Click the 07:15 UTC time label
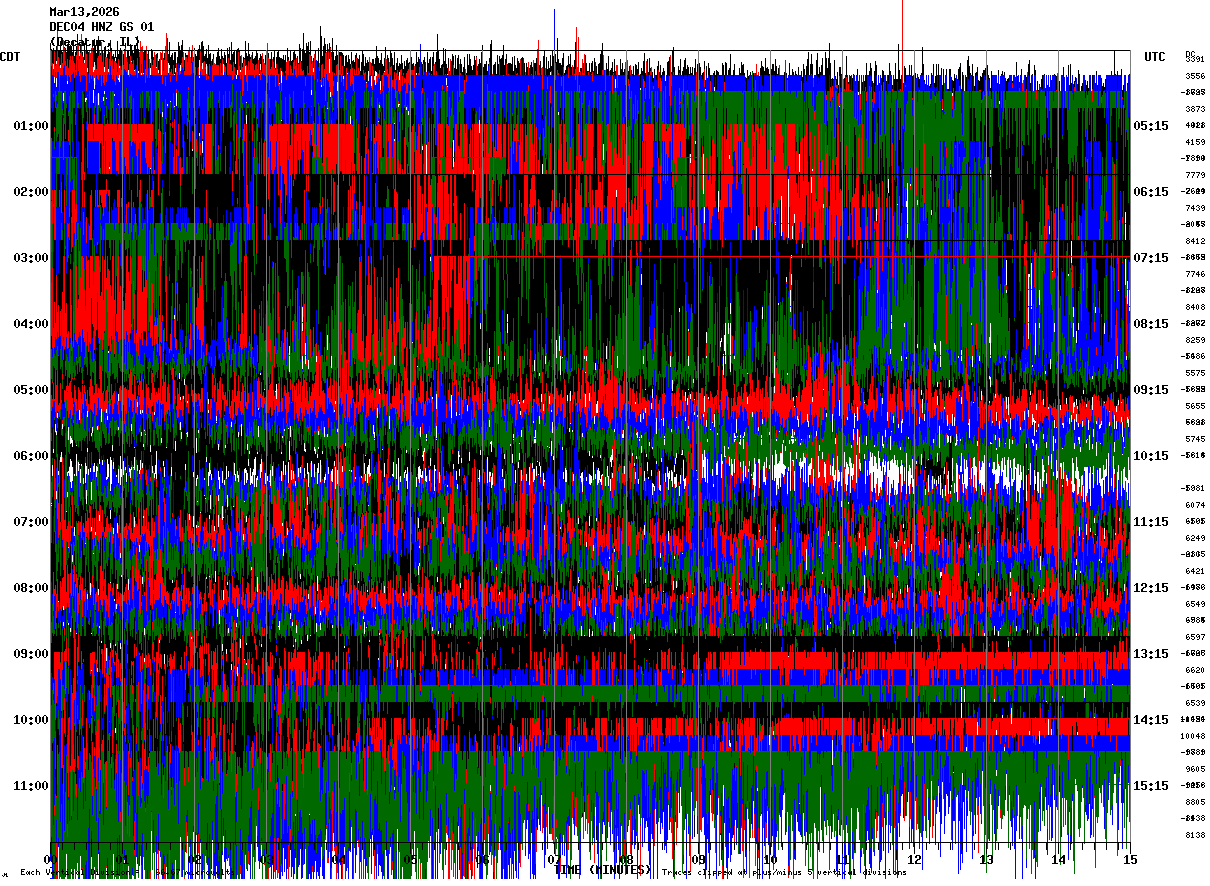 pyautogui.click(x=1151, y=258)
